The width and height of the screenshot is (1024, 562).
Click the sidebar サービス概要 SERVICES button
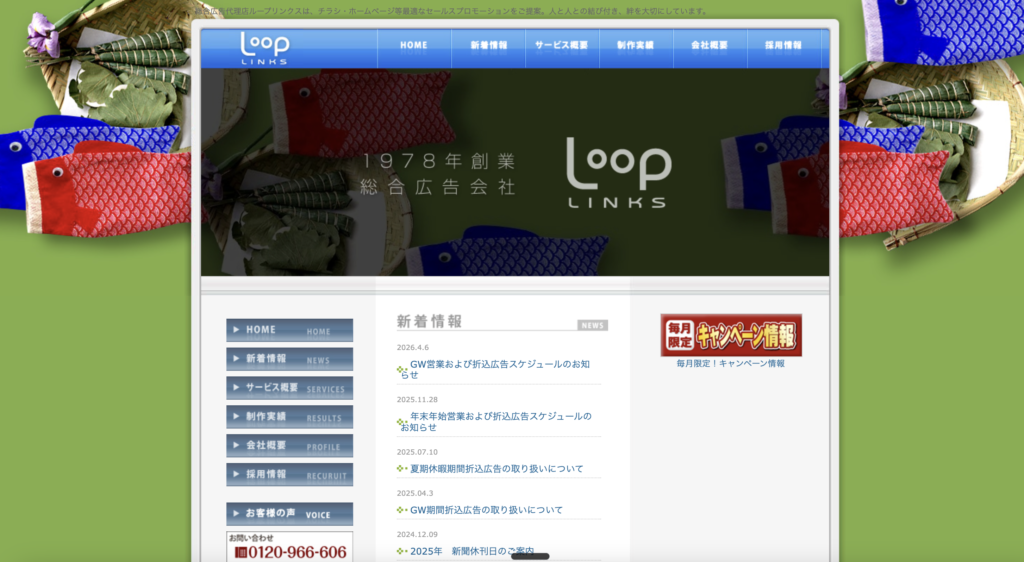(289, 388)
